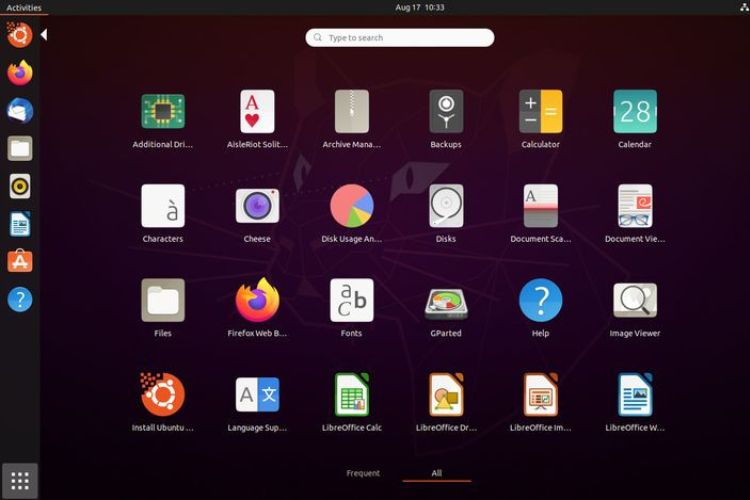Switch to the Frequent tab
Image resolution: width=750 pixels, height=500 pixels.
tap(363, 473)
